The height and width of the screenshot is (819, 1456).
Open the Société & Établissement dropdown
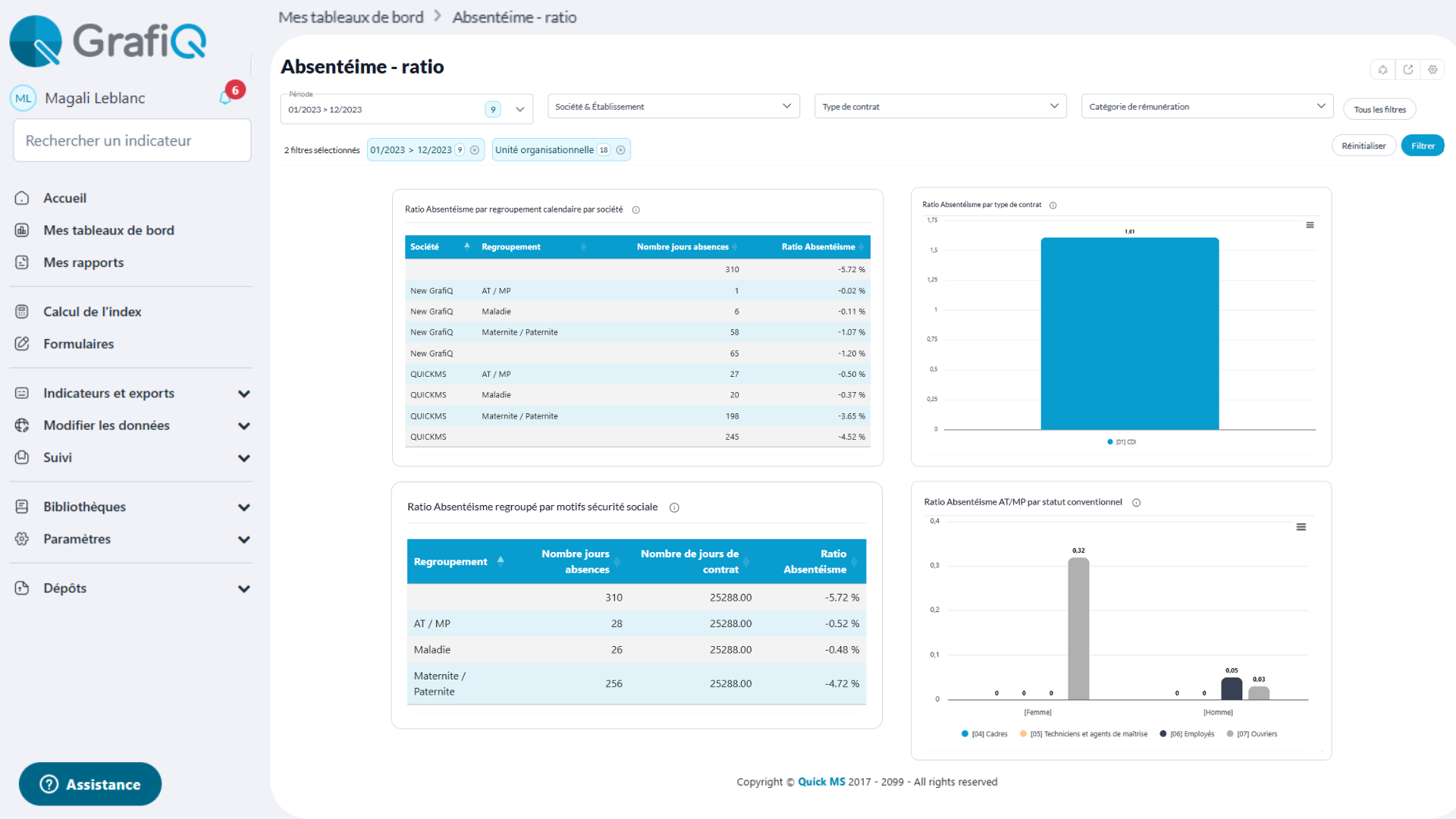[x=673, y=107]
